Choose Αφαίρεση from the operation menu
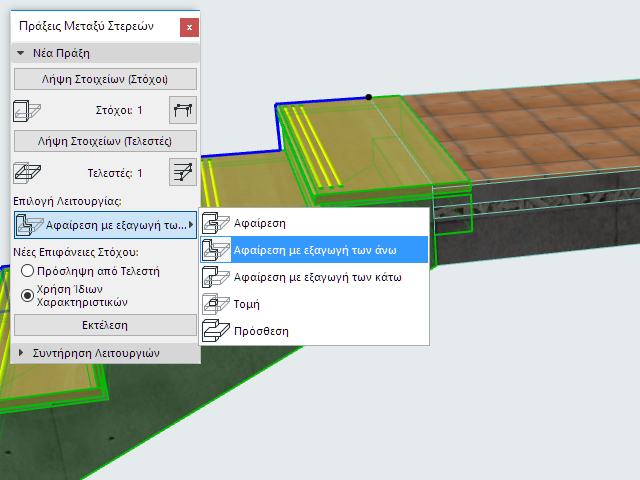 coord(314,223)
